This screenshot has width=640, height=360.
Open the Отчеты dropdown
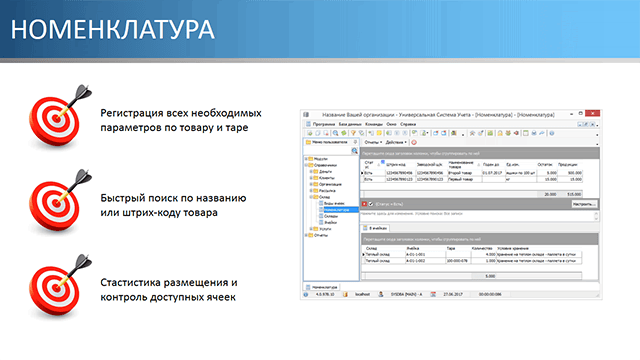[373, 142]
